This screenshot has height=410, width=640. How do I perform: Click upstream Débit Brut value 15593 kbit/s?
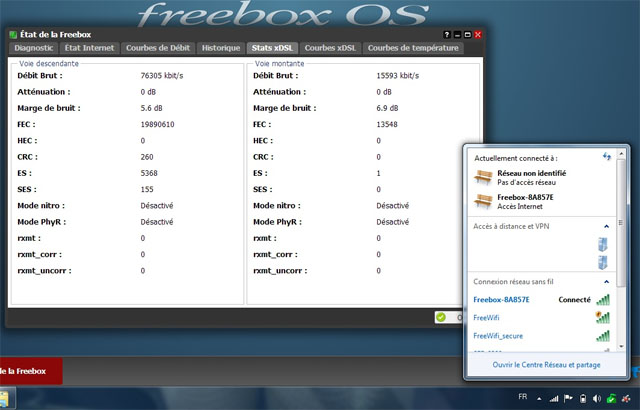(398, 76)
